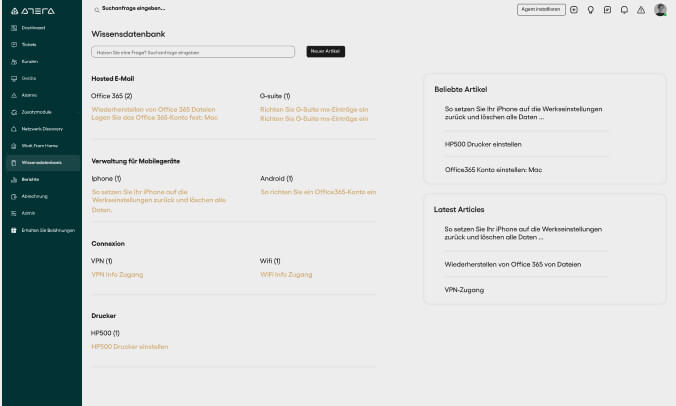Click the alerts warning triangle icon
Image resolution: width=676 pixels, height=406 pixels.
(x=641, y=10)
